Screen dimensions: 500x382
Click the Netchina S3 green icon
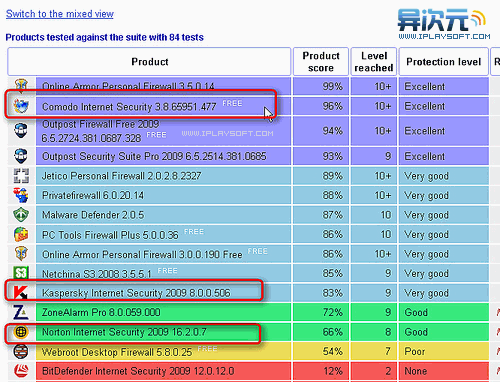(x=21, y=273)
